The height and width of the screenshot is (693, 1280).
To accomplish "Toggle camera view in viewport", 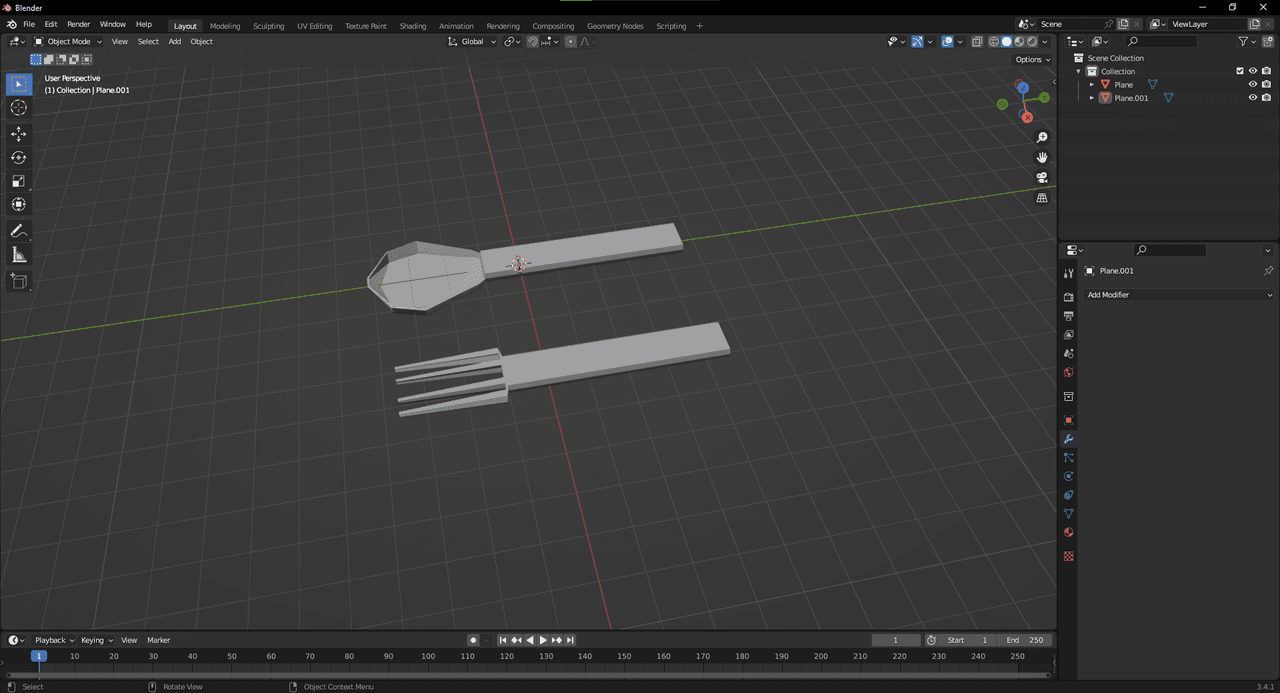I will [1042, 178].
